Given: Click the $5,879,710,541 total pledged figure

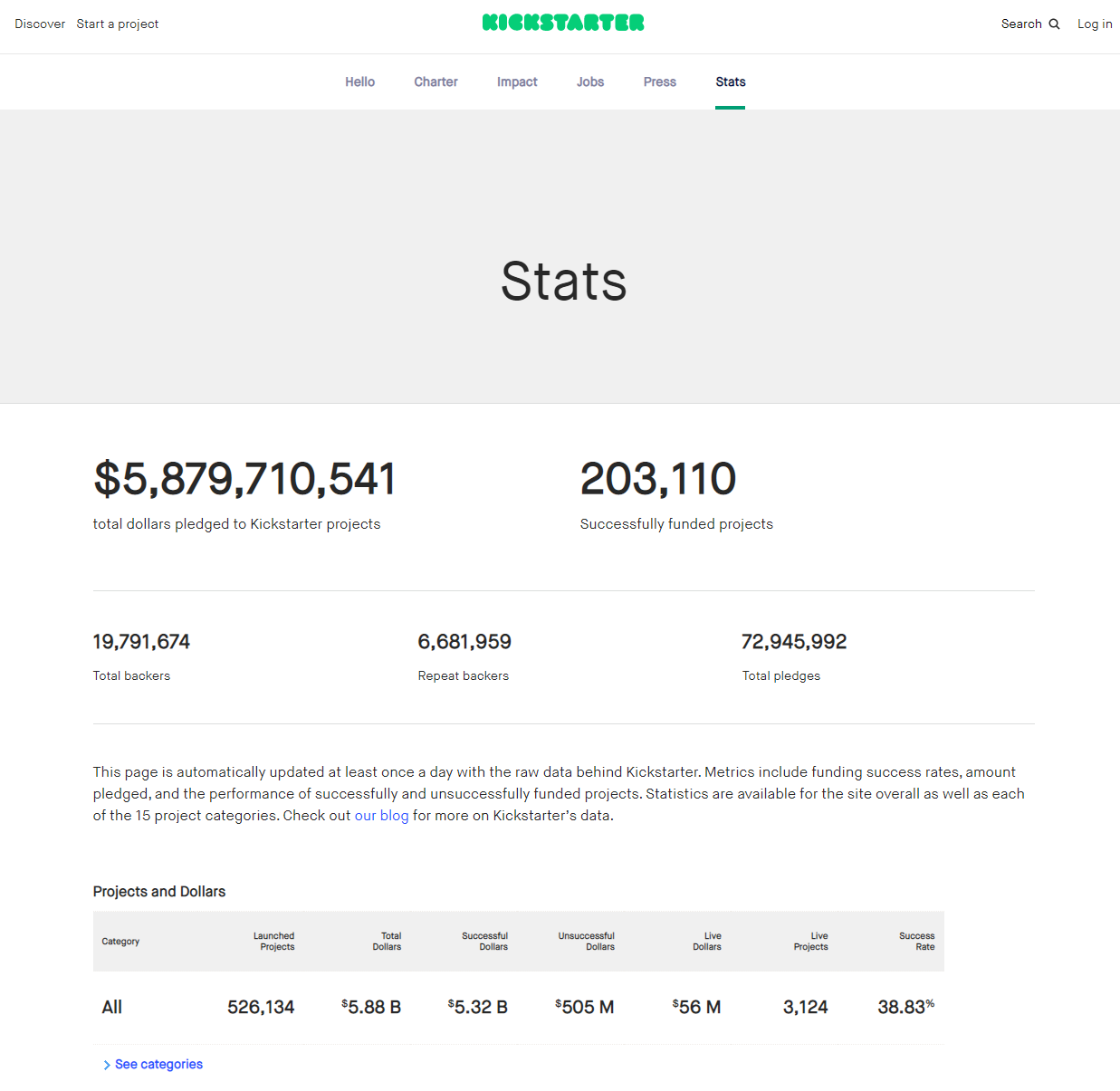Looking at the screenshot, I should tap(244, 479).
